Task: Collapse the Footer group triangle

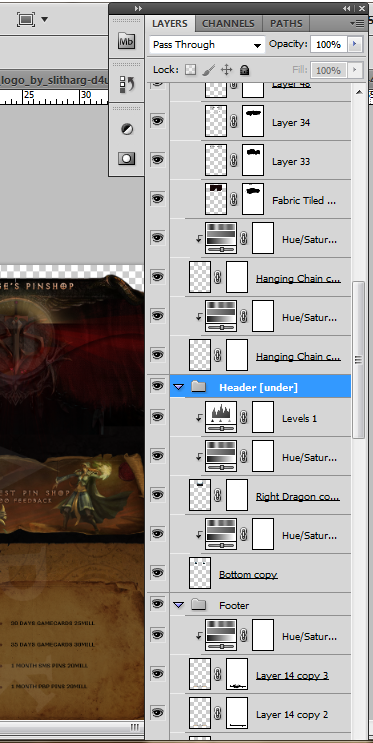Action: 178,605
